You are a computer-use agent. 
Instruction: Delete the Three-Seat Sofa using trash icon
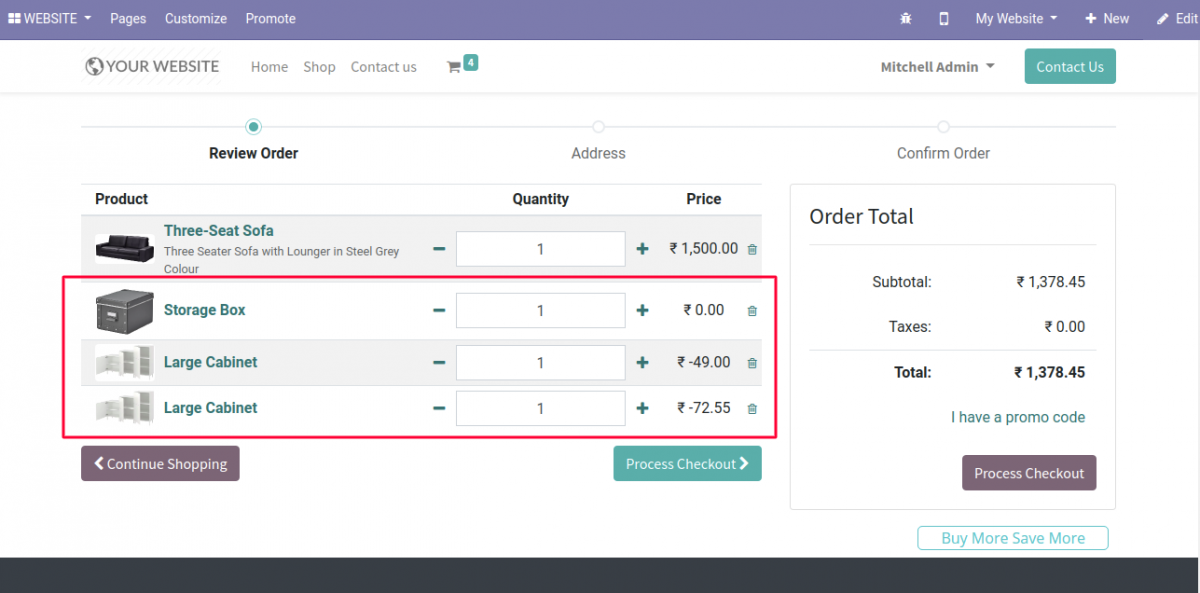coord(751,248)
